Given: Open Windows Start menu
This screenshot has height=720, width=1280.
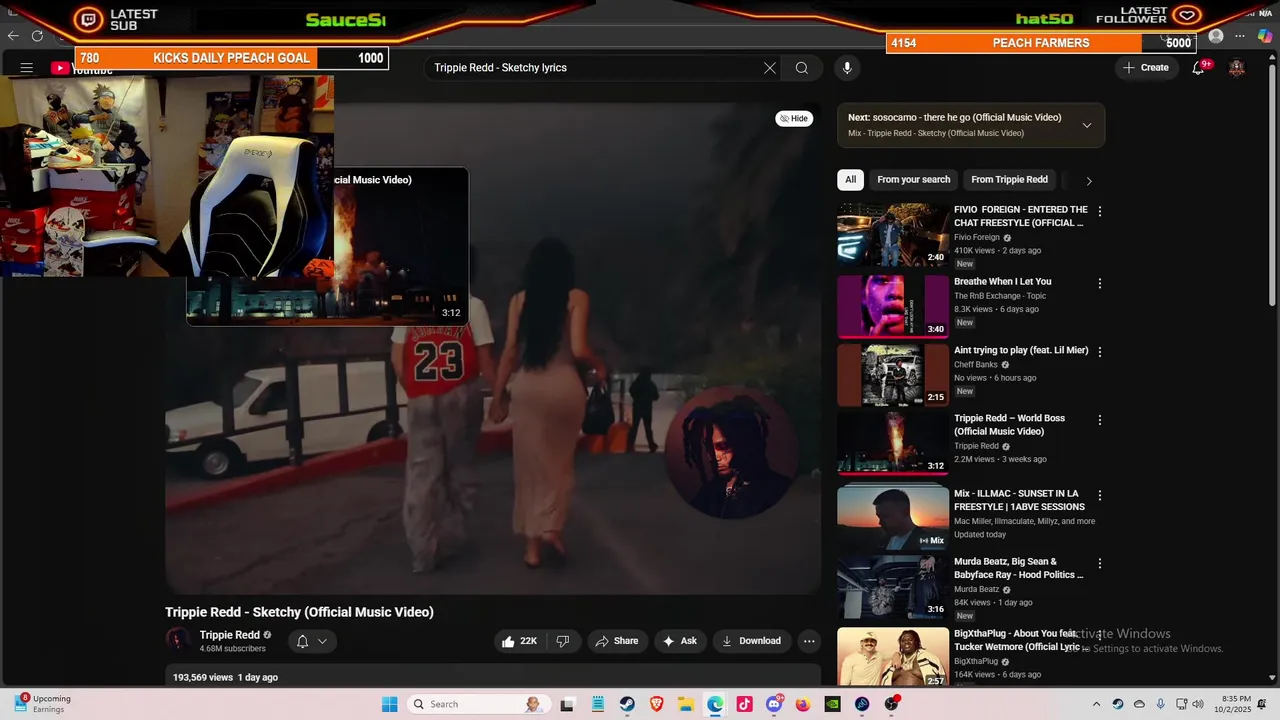Looking at the screenshot, I should point(390,704).
